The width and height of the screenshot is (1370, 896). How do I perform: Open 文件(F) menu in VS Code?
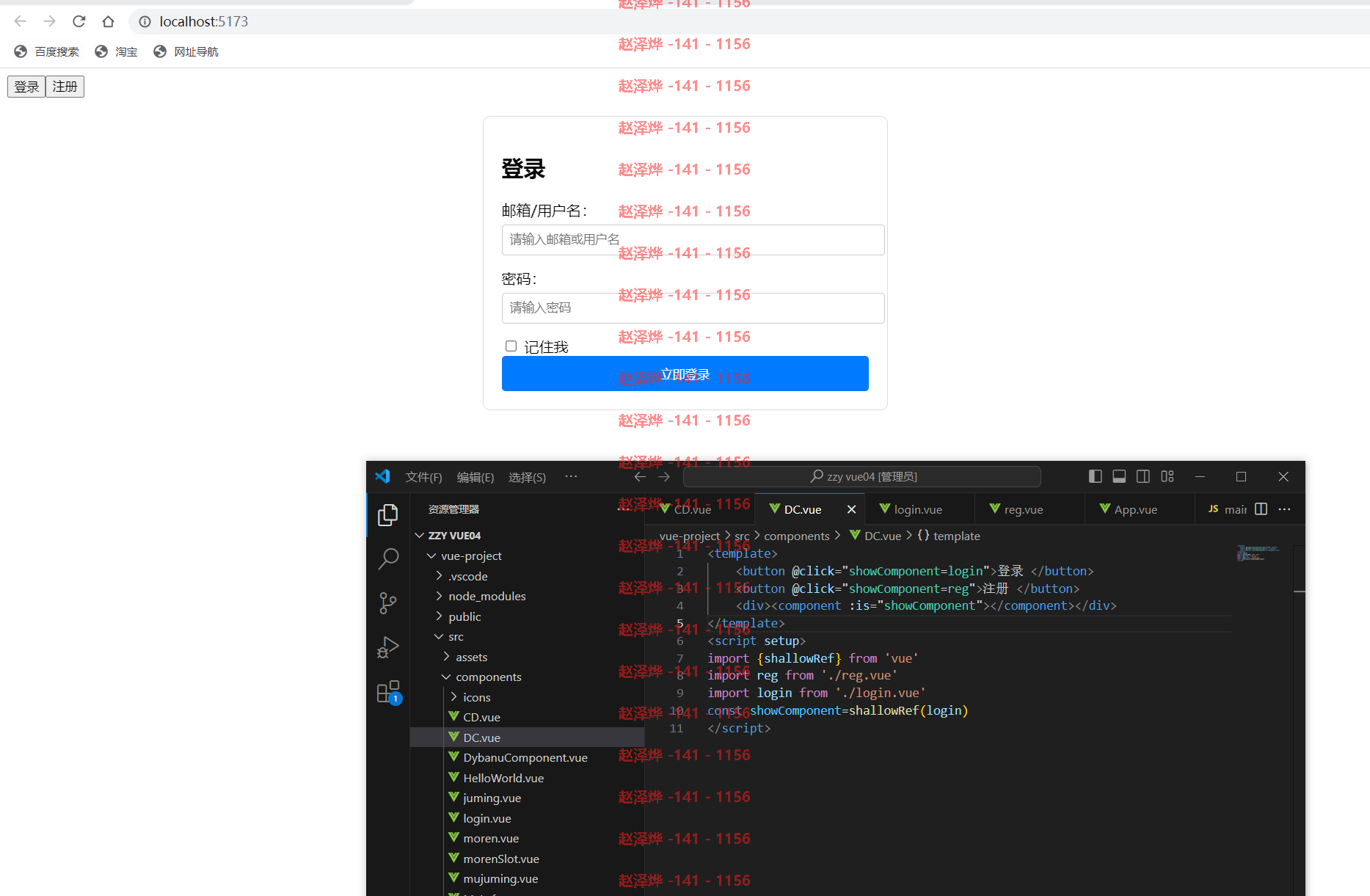[x=423, y=477]
